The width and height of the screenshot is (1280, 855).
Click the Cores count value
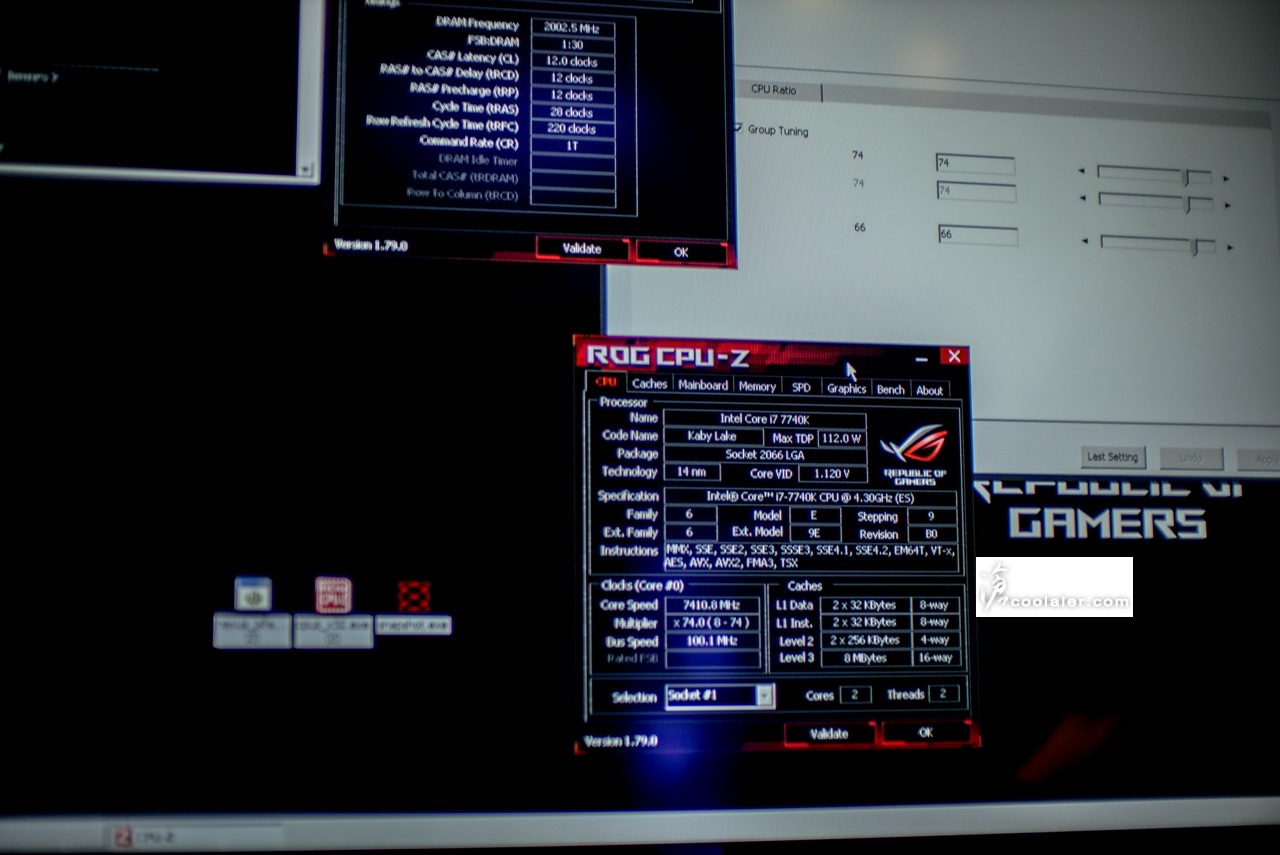(x=855, y=694)
